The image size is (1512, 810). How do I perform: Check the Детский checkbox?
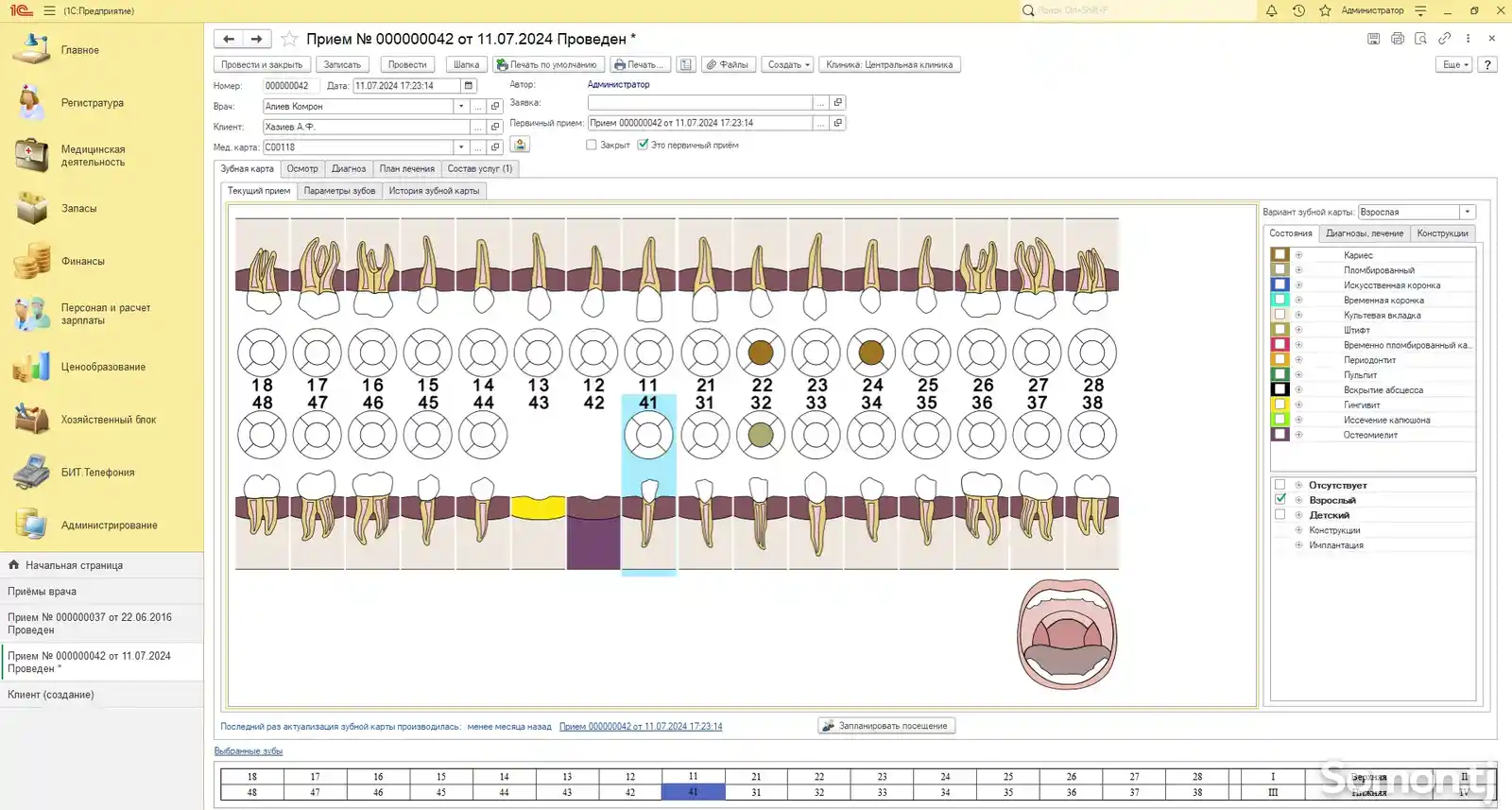(1280, 515)
